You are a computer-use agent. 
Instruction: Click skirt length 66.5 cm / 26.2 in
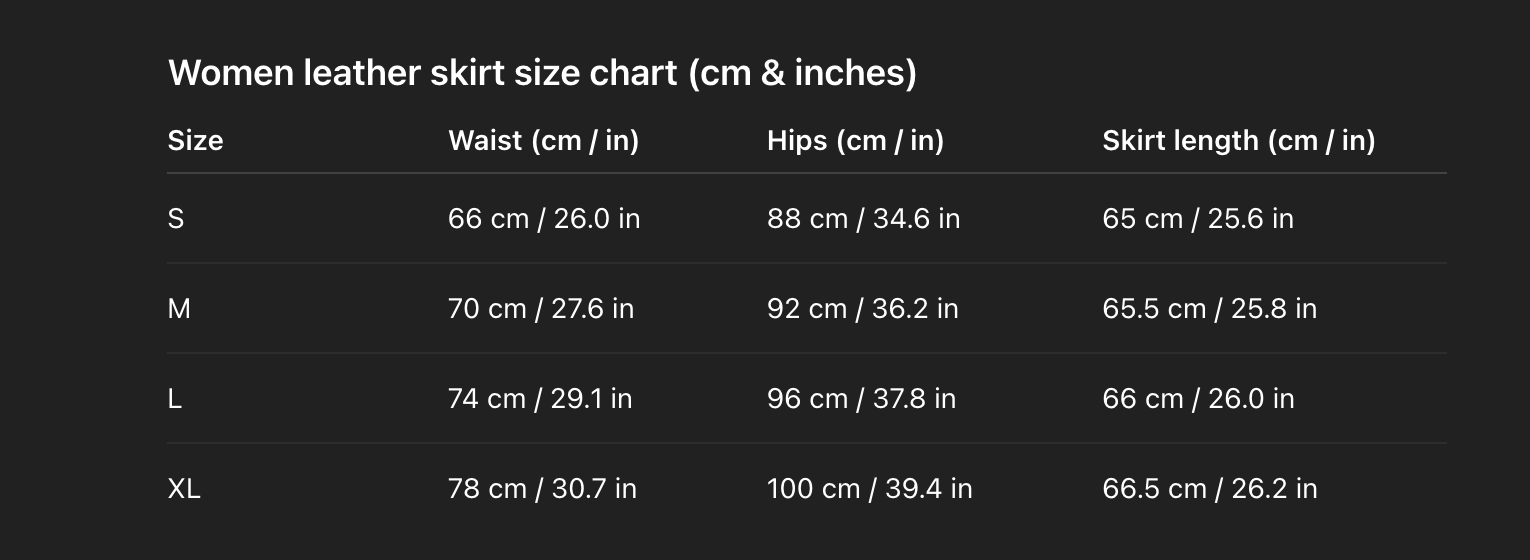pos(1209,489)
